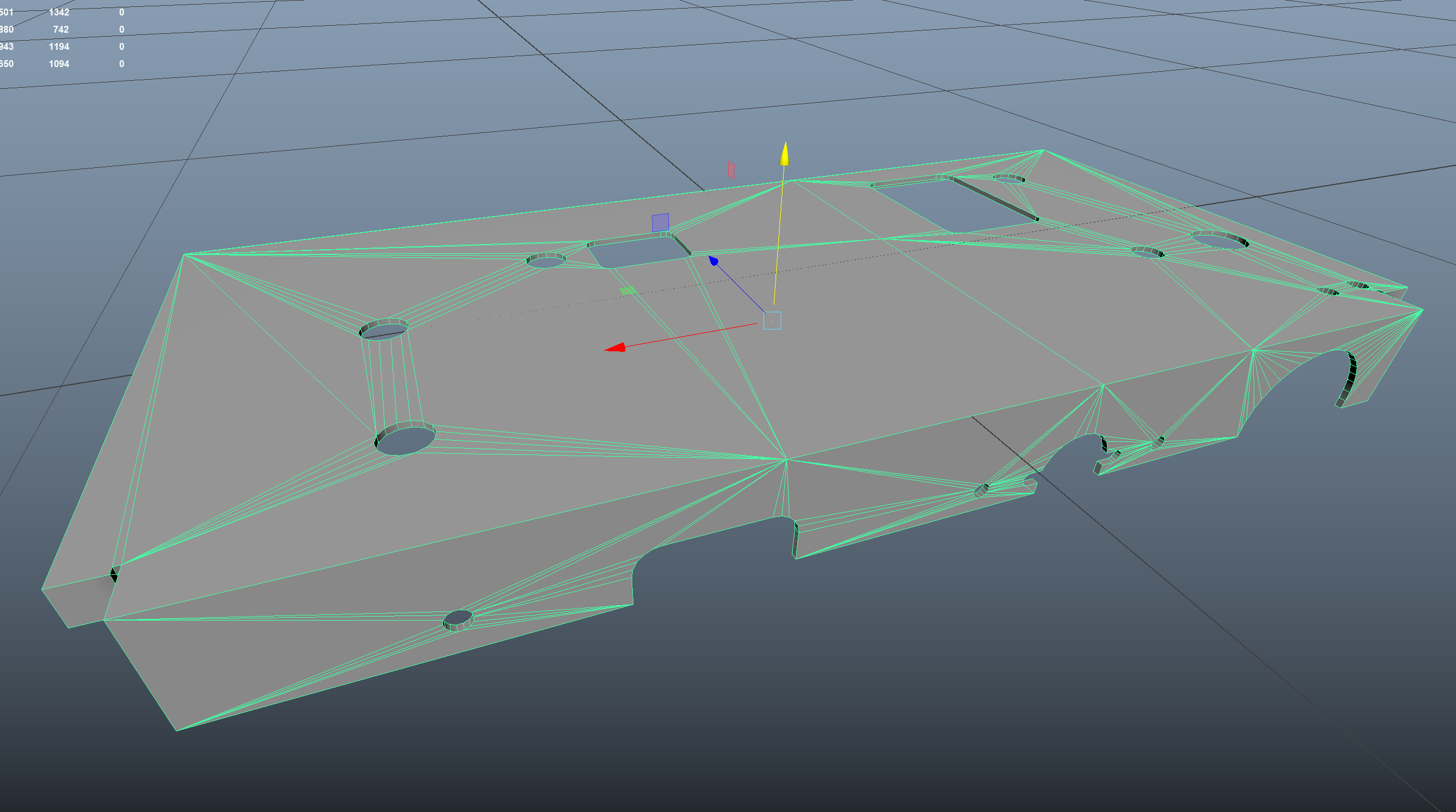Select the HUD value 742

(x=61, y=29)
